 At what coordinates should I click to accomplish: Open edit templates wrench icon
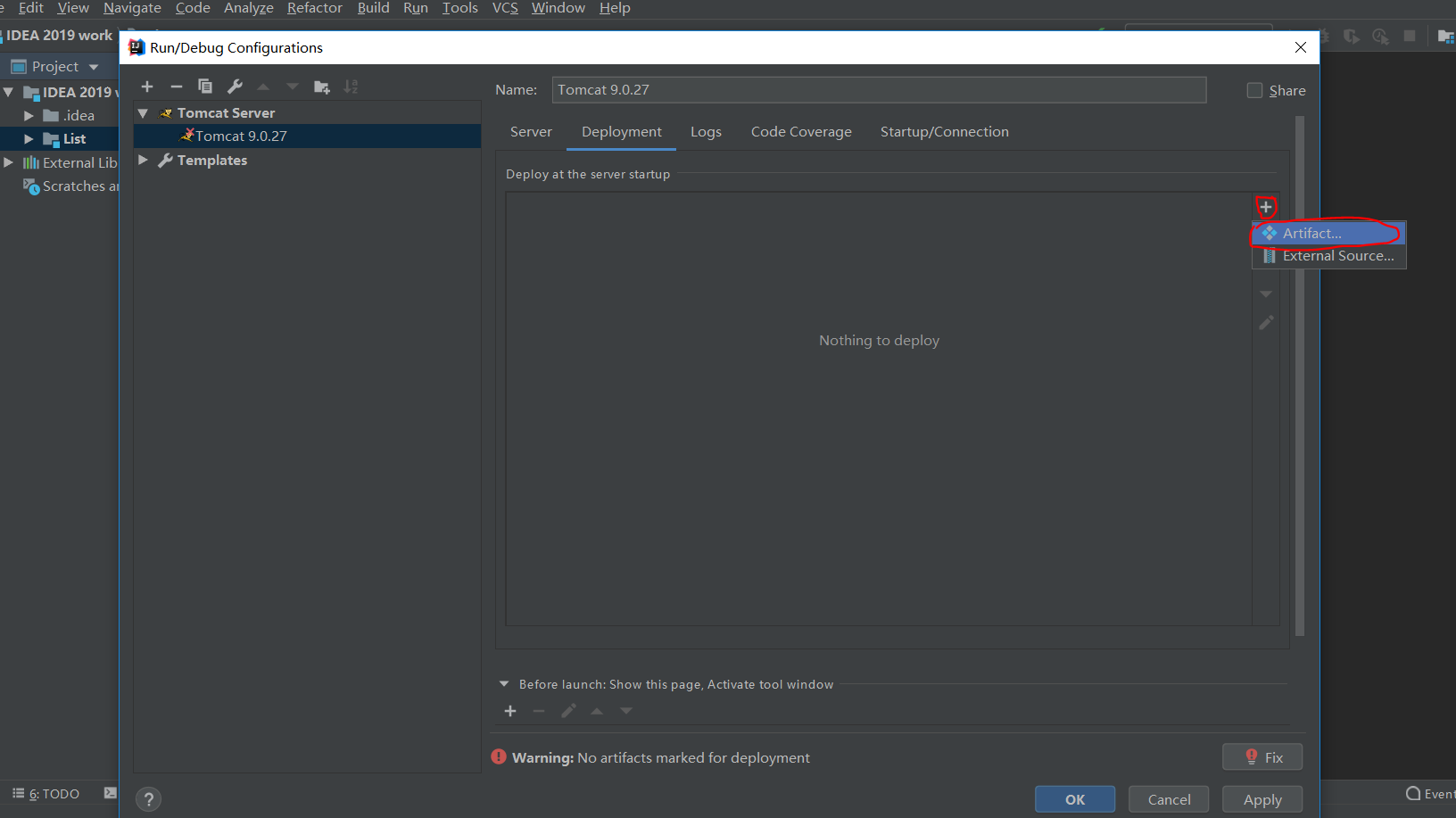pos(235,87)
